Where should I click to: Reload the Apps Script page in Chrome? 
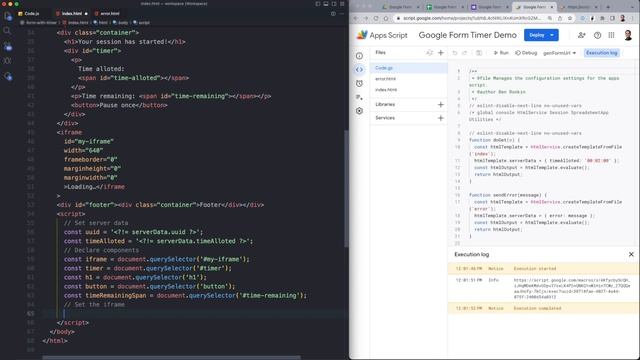point(376,18)
